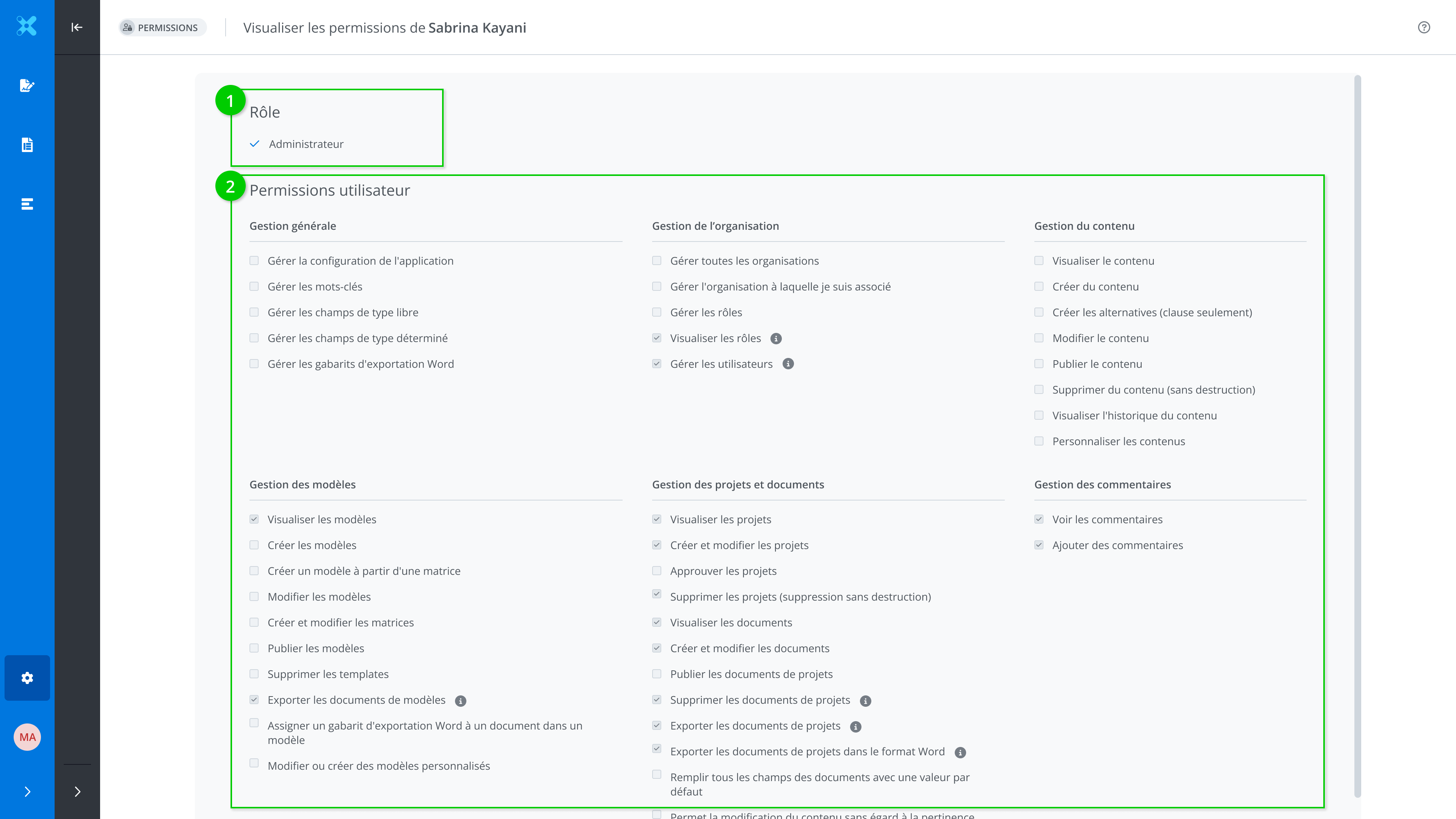Screen dimensions: 1456x819
Task: Collapse the side panel with the arrow-to-bar button
Action: [77, 27]
